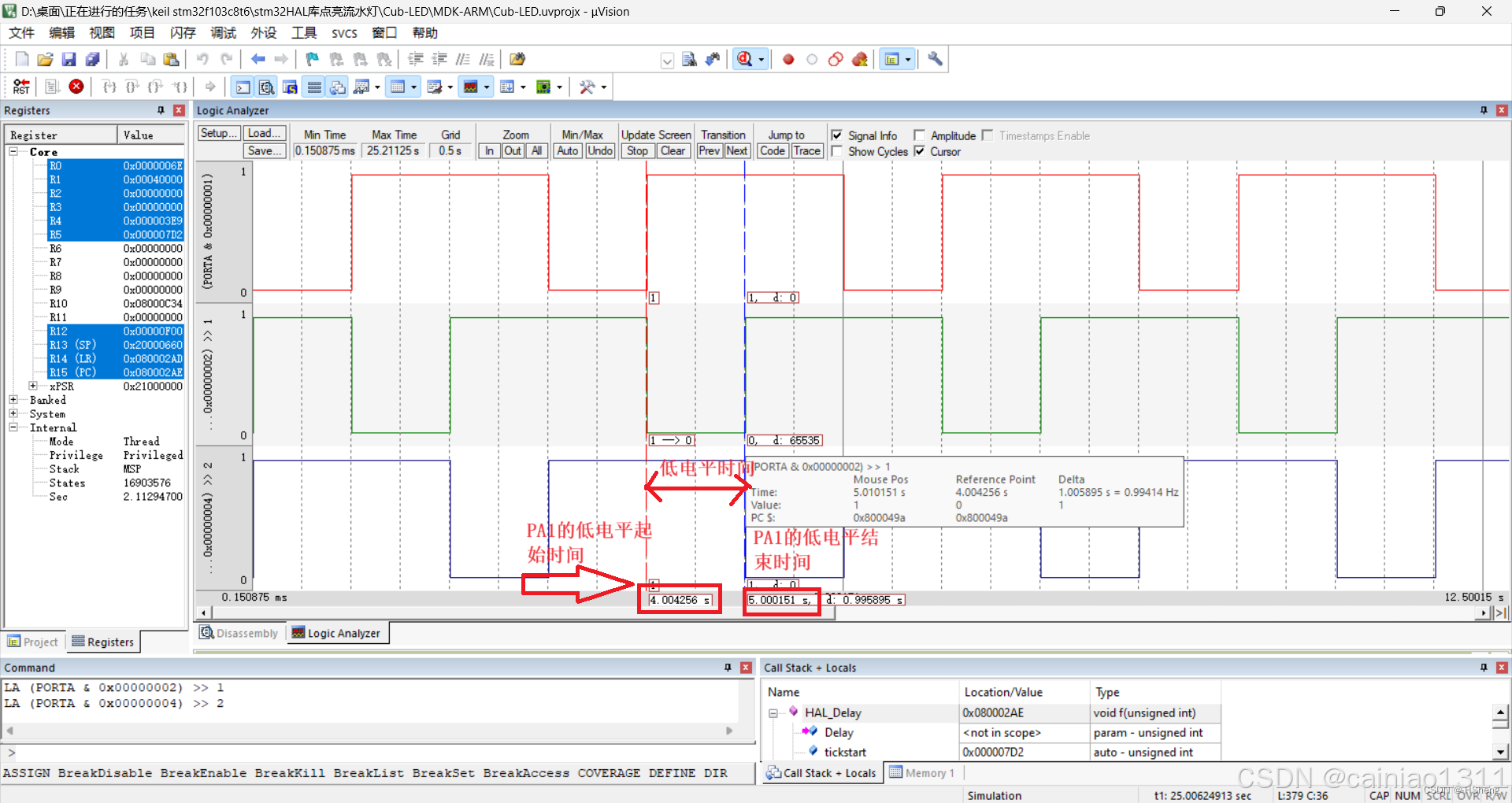Open the Toolbox dropdown arrow
This screenshot has width=1512, height=803.
[x=604, y=87]
